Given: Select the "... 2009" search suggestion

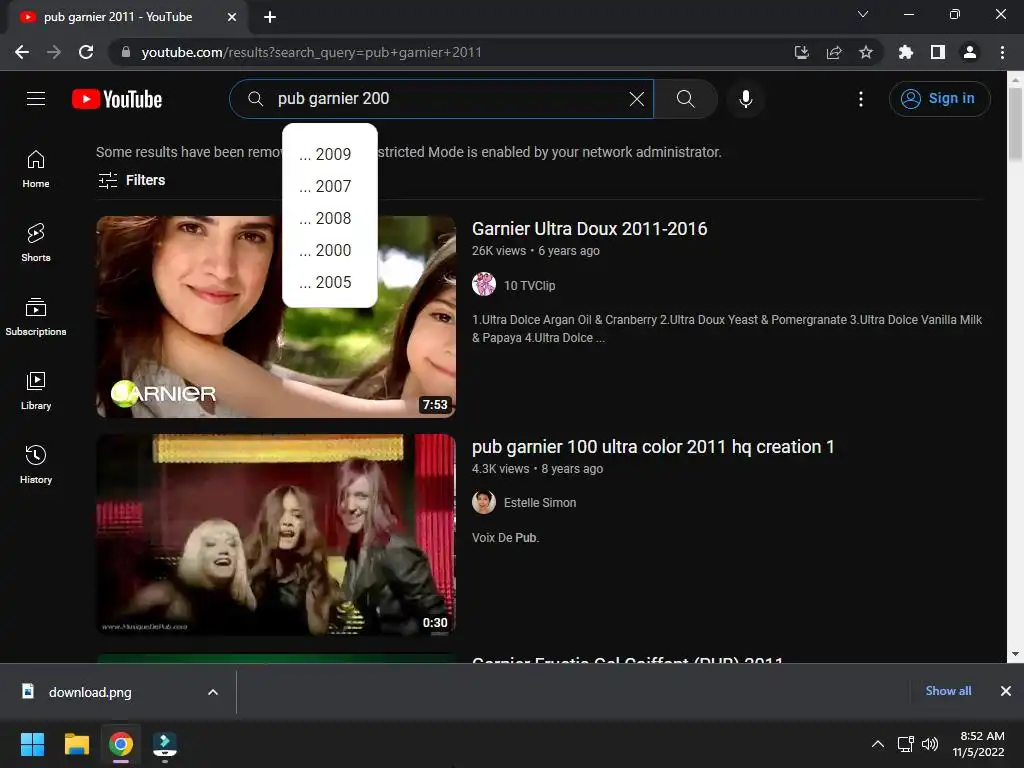Looking at the screenshot, I should tap(326, 154).
